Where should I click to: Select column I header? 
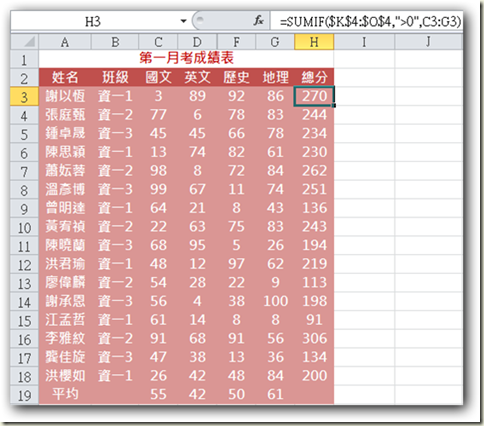(x=364, y=42)
